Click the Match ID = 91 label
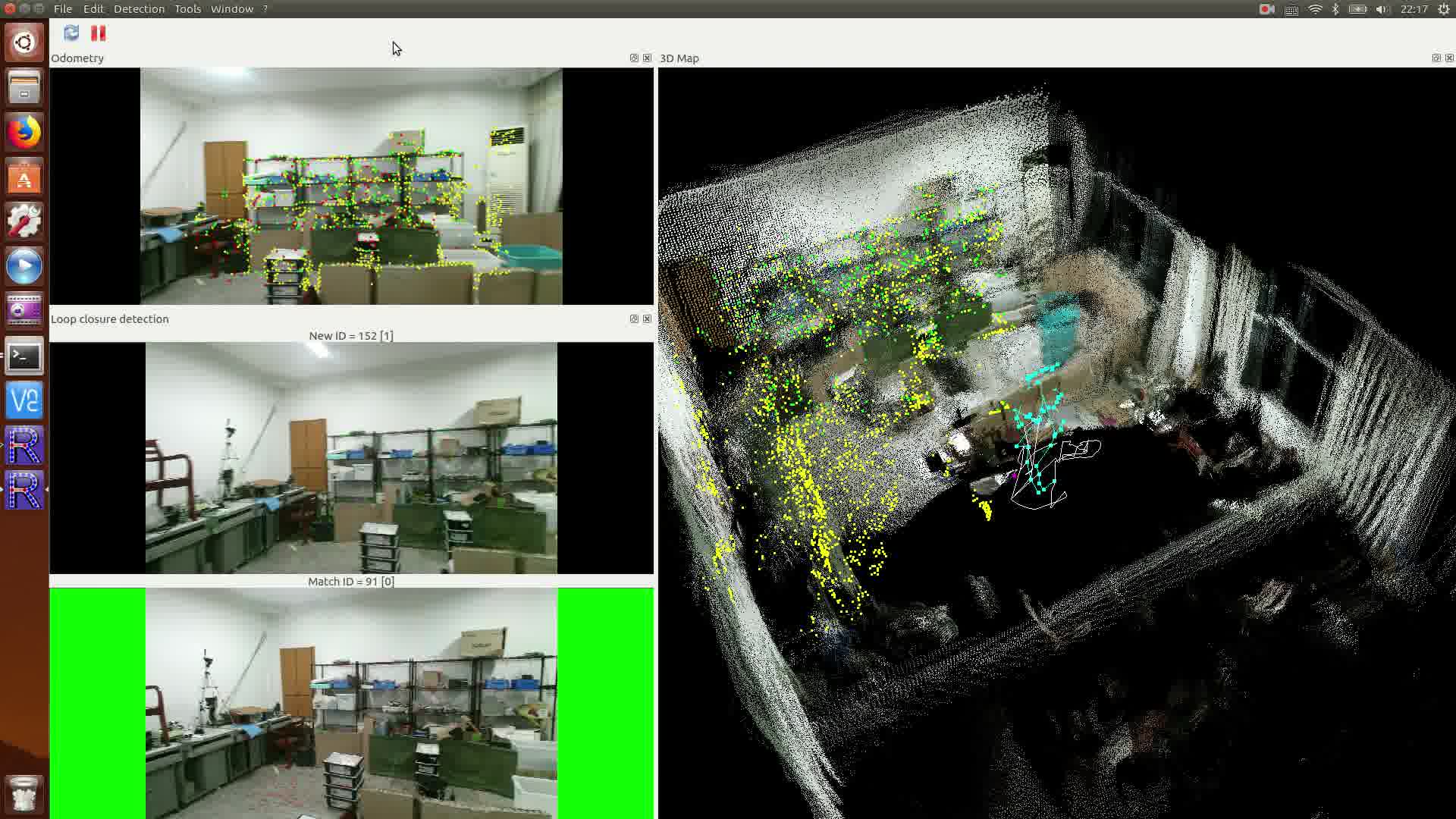 click(x=350, y=581)
